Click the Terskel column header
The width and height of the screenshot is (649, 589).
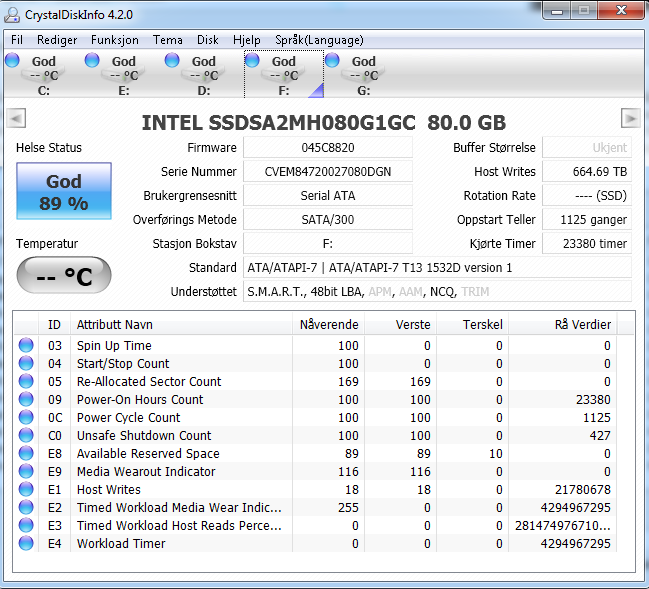coord(473,325)
